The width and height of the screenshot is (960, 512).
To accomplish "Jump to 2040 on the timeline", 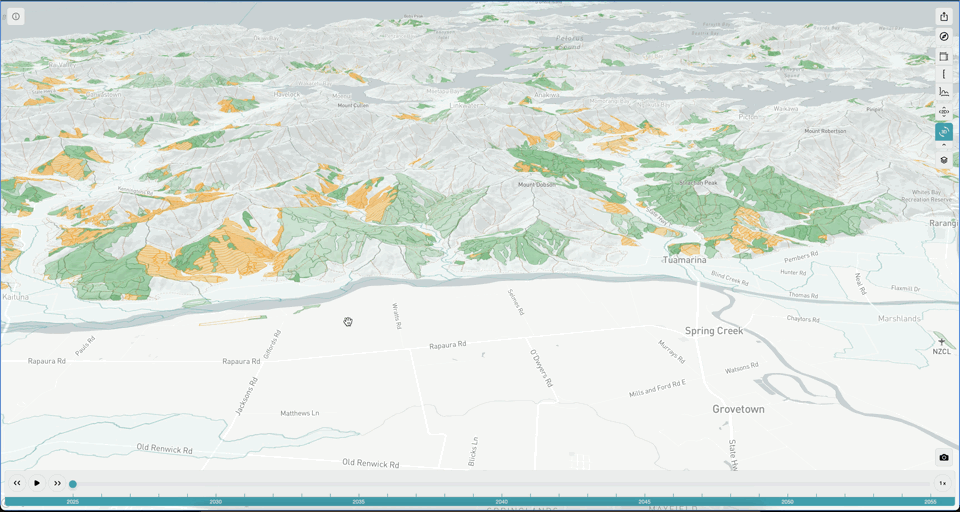I will (x=501, y=501).
